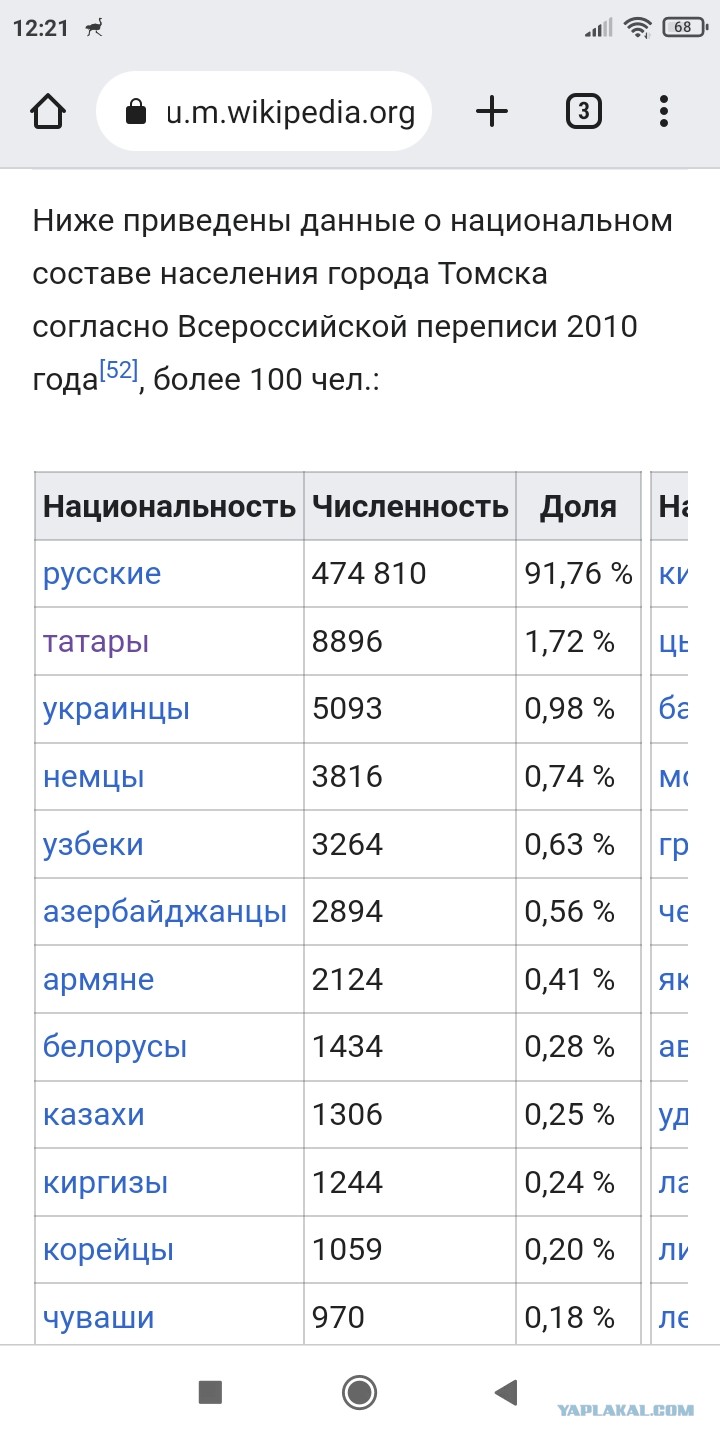Screen dimensions: 720x1440
Task: Open the русские link
Action: (x=101, y=574)
